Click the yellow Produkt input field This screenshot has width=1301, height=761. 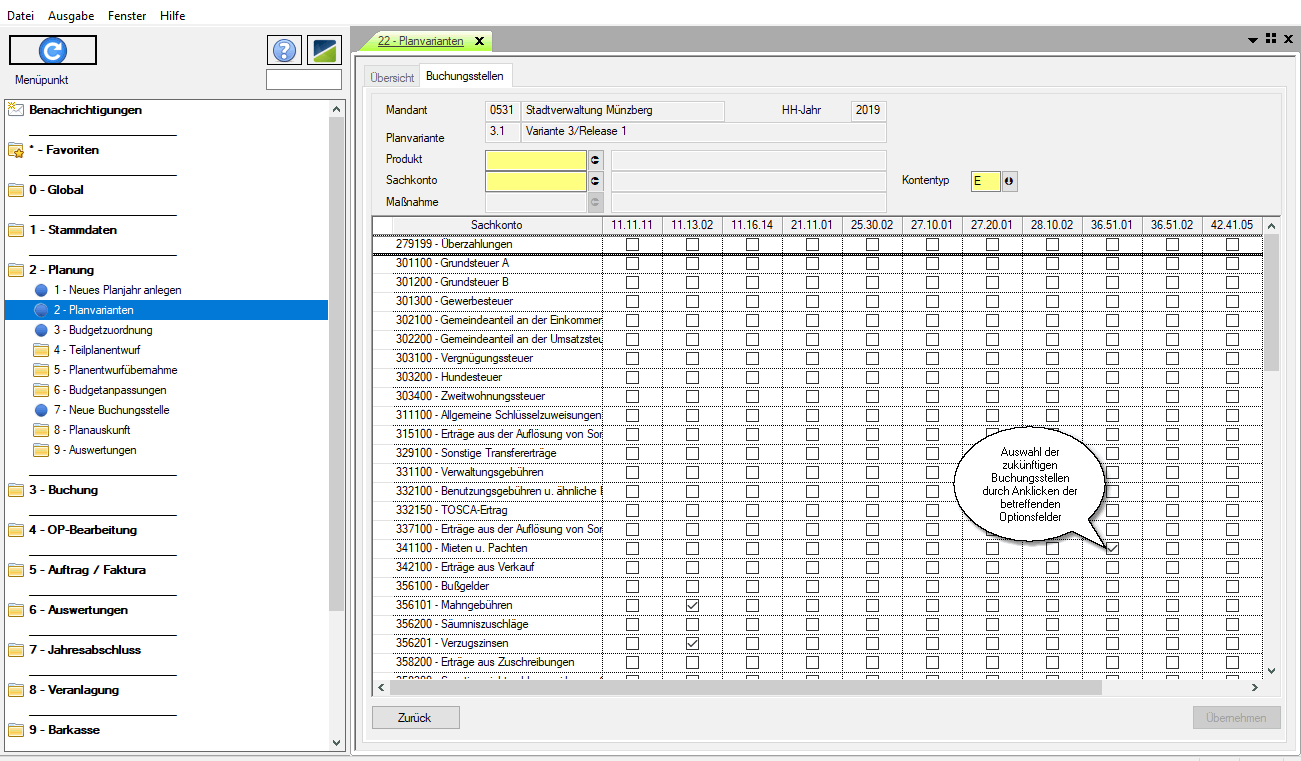[535, 160]
